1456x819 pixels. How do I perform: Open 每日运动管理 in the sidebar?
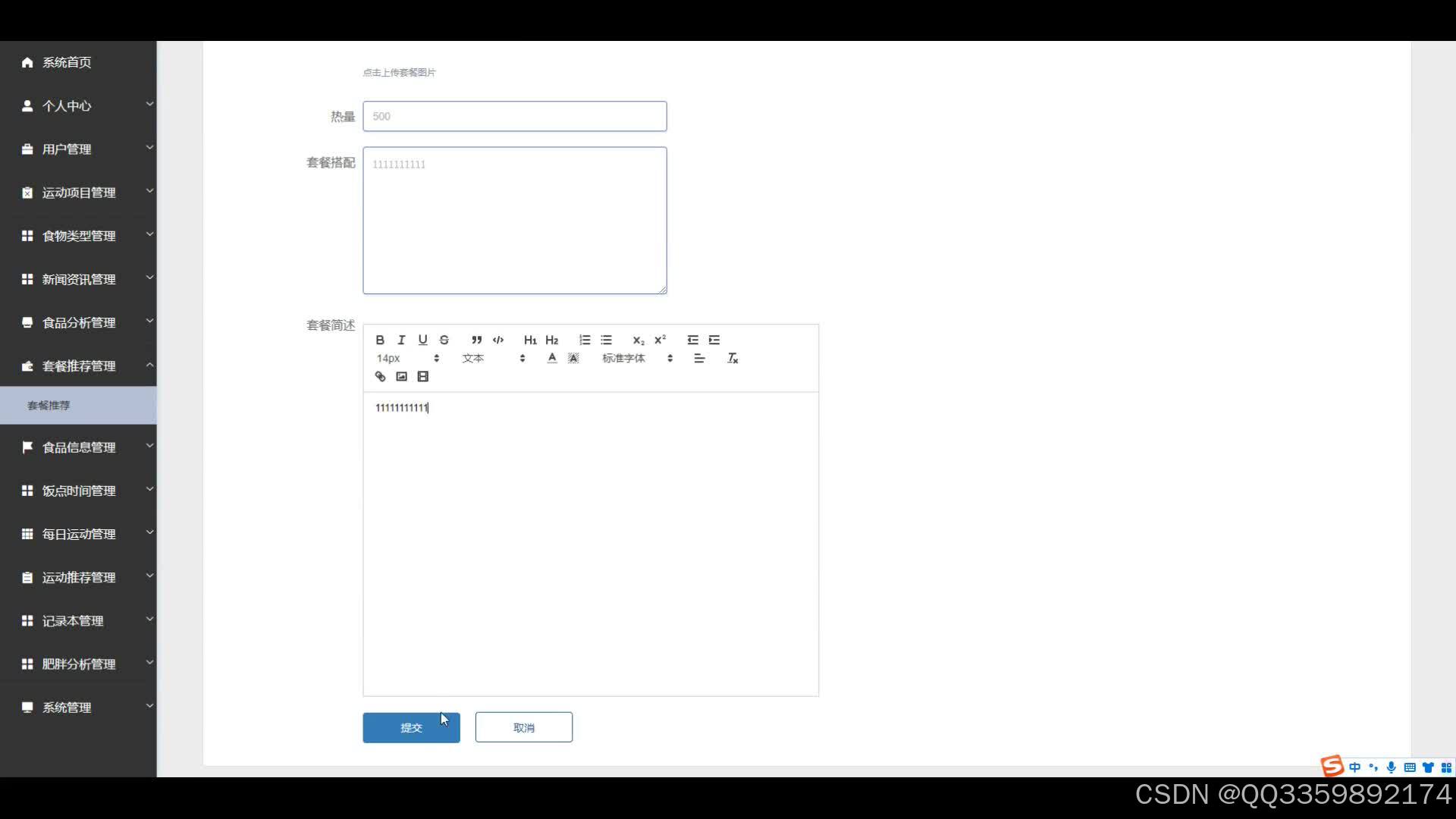78,533
